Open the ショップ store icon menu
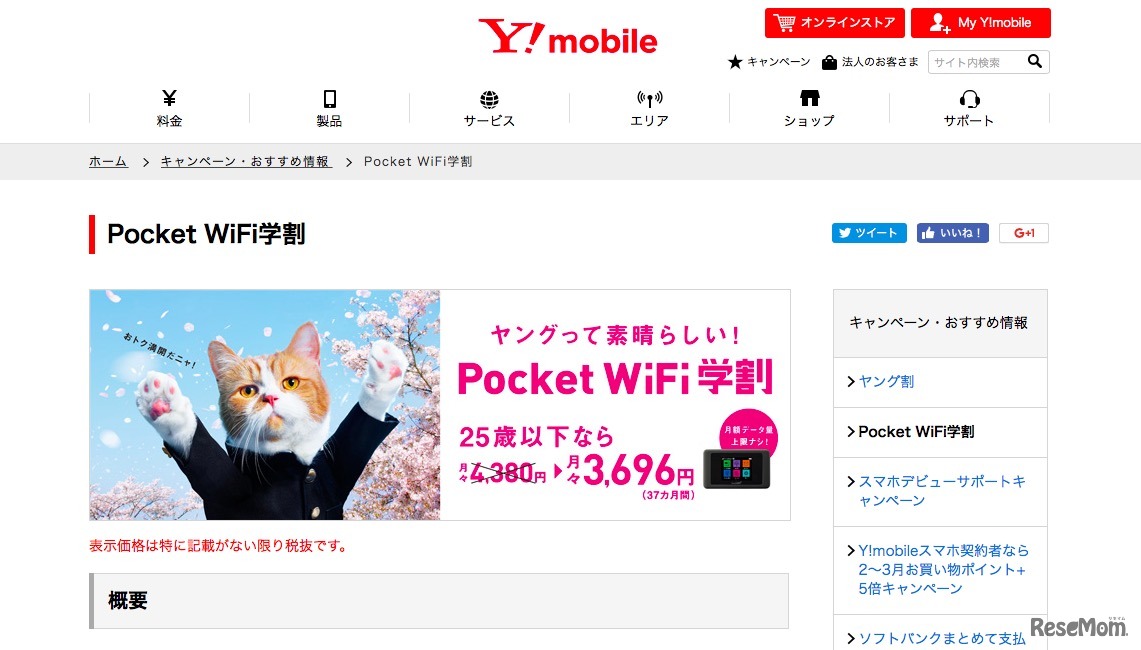The image size is (1141, 650). pyautogui.click(x=809, y=108)
